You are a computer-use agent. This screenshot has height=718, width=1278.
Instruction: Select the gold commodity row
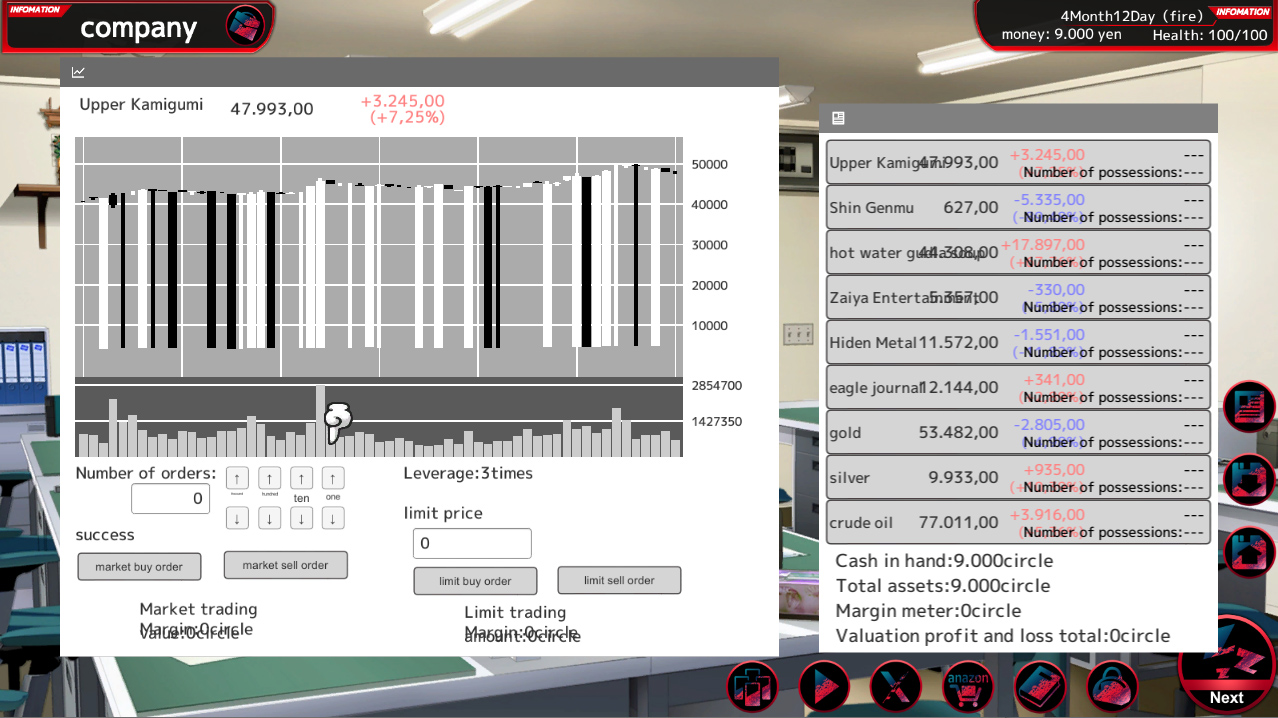click(1018, 432)
